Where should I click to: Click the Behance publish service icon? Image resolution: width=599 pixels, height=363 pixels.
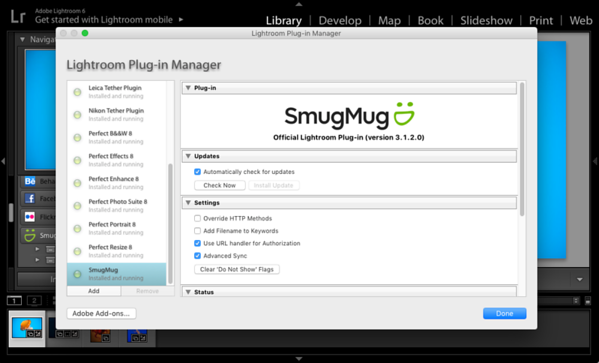click(x=30, y=181)
